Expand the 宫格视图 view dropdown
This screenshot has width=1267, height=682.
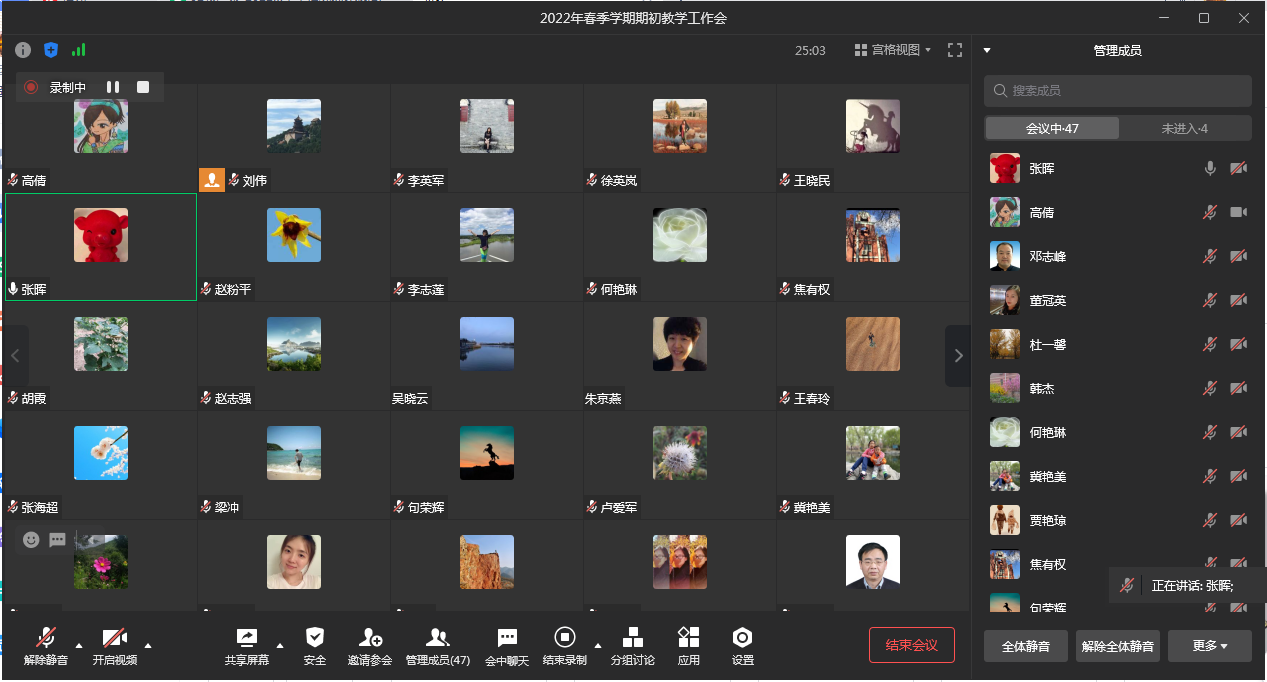pos(892,50)
